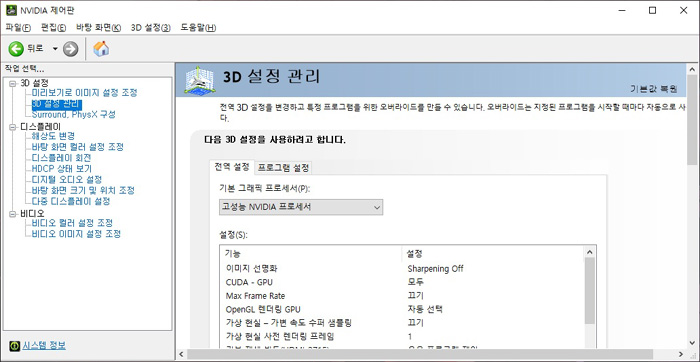Click the NVIDIA logo in title bar
This screenshot has height=362, width=700.
[11, 10]
